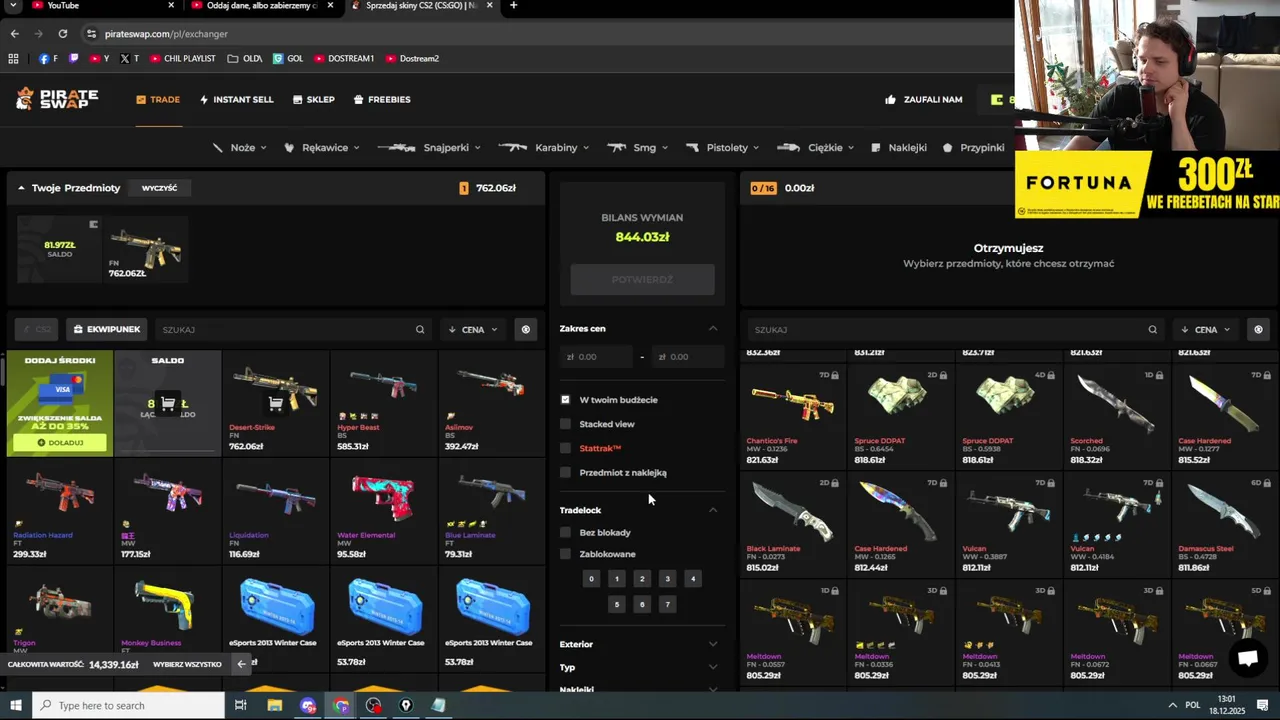This screenshot has width=1280, height=720.
Task: Enable the Przedmiot z naklejką checkbox
Action: coord(565,472)
